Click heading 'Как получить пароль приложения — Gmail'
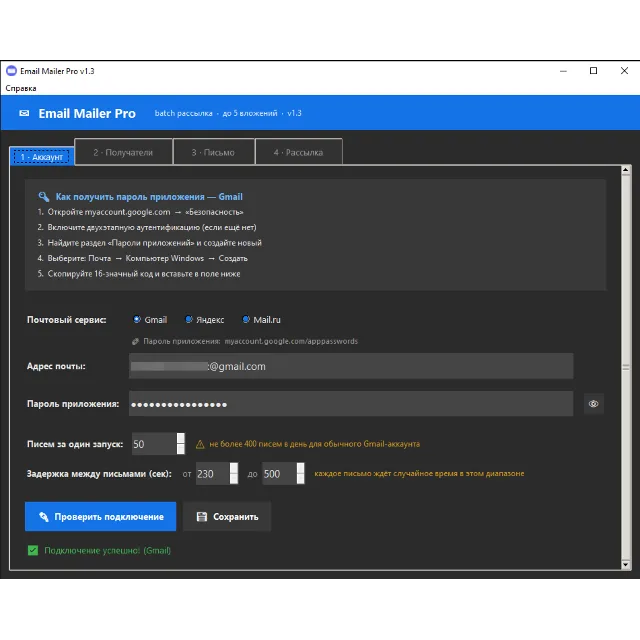 pos(149,197)
